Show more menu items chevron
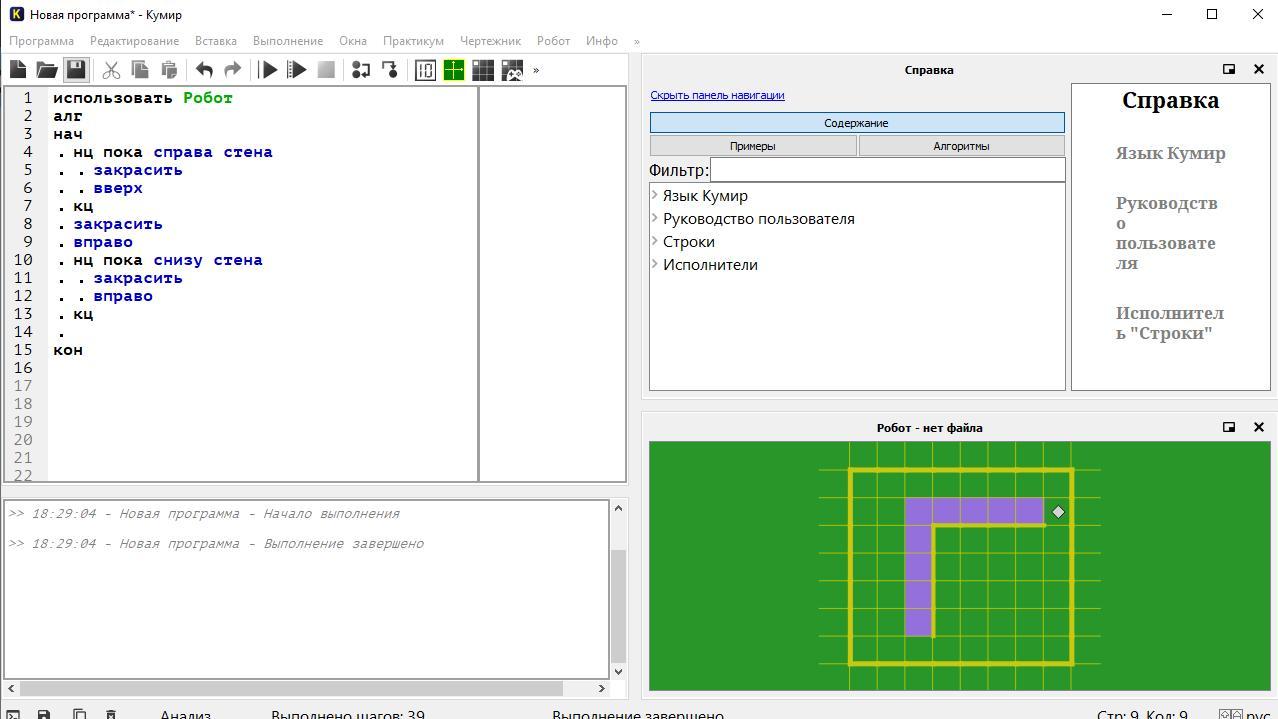 [637, 41]
